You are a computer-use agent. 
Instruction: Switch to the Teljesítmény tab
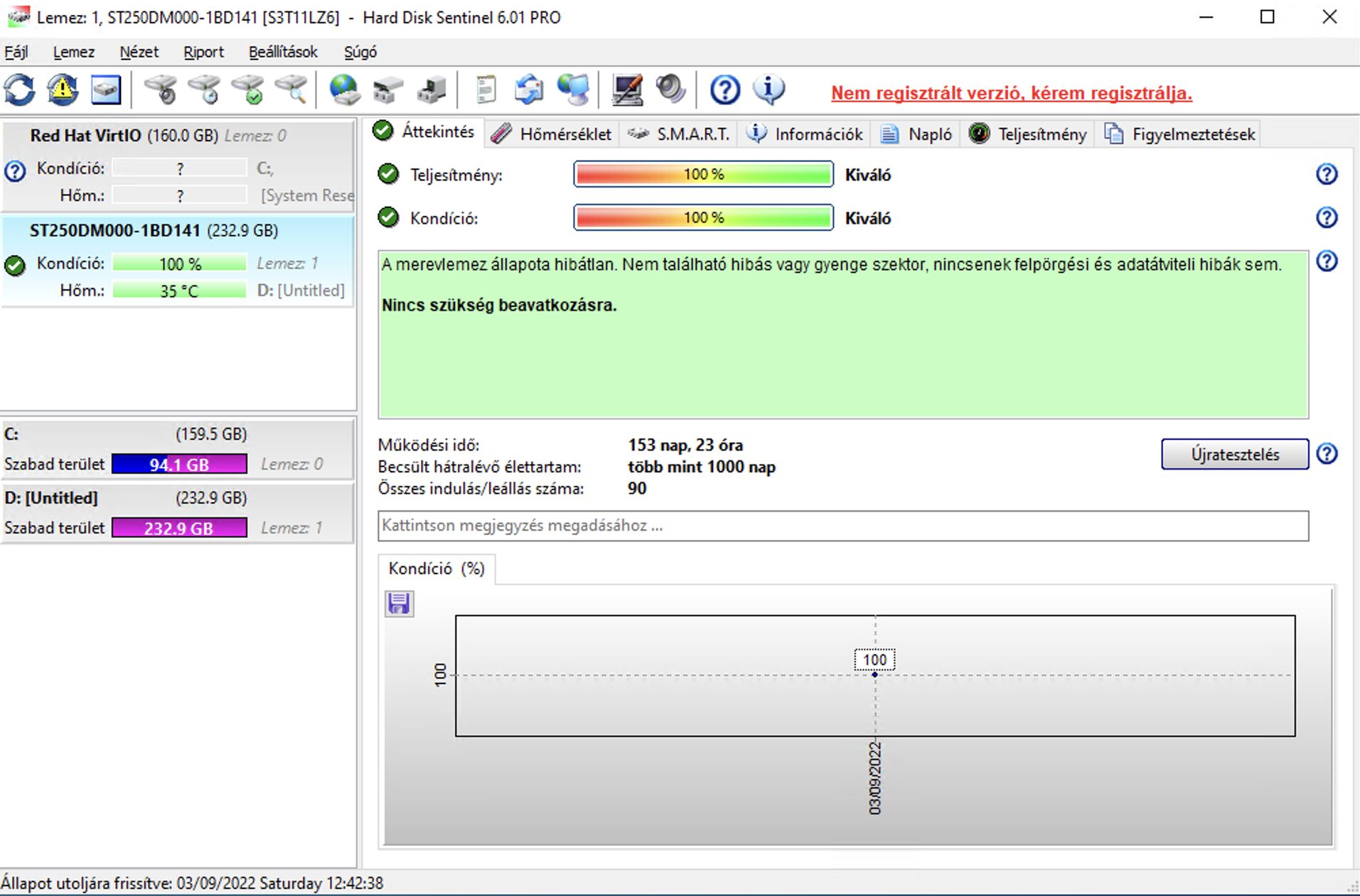(x=1029, y=134)
